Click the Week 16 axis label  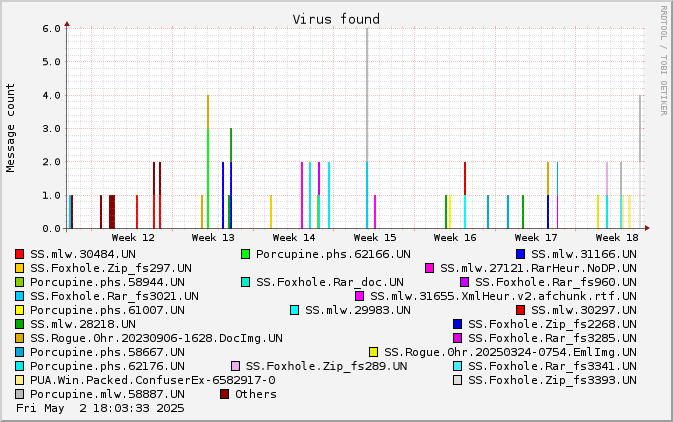pyautogui.click(x=455, y=238)
